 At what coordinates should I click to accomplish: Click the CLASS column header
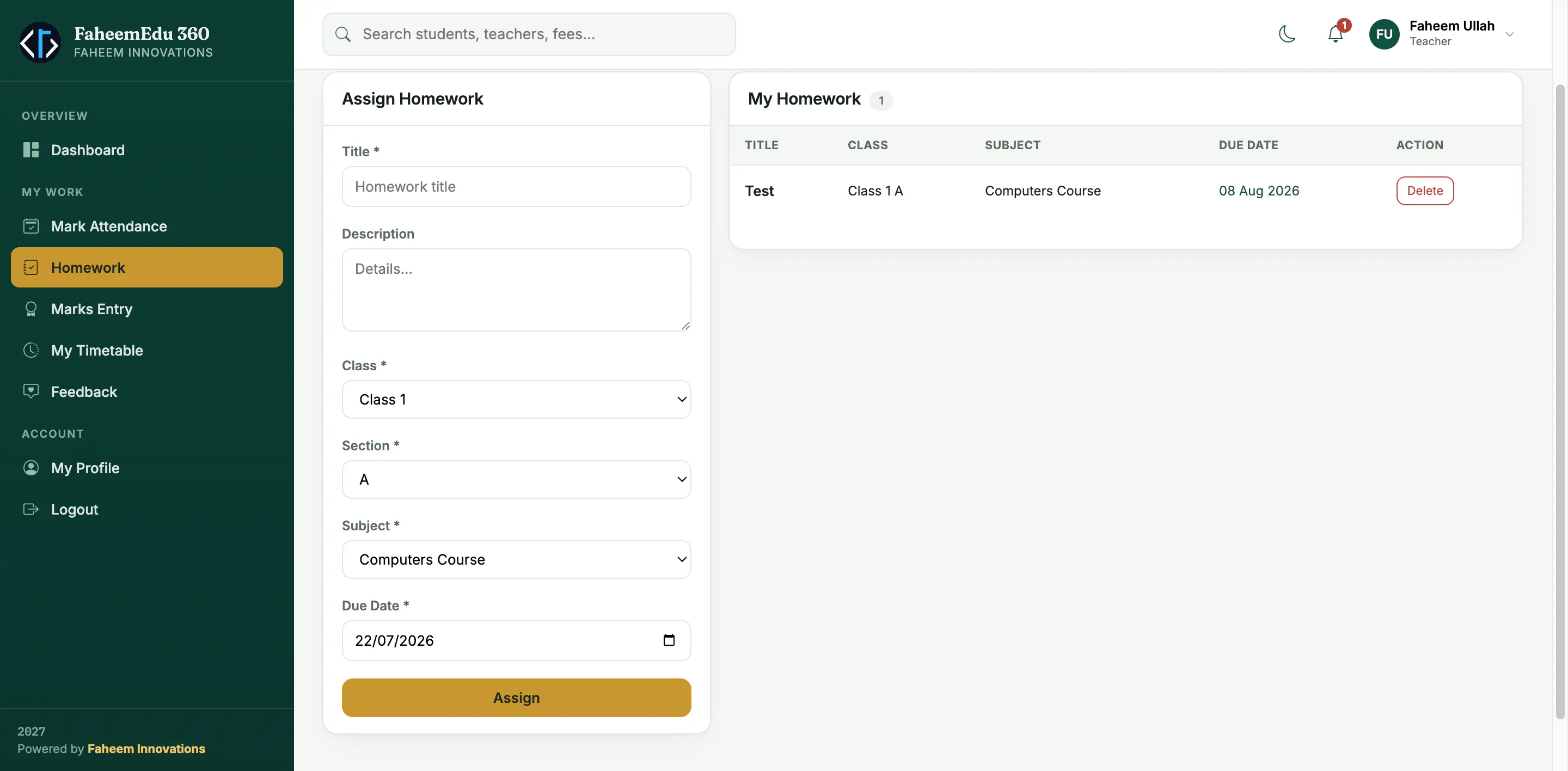[x=867, y=145]
